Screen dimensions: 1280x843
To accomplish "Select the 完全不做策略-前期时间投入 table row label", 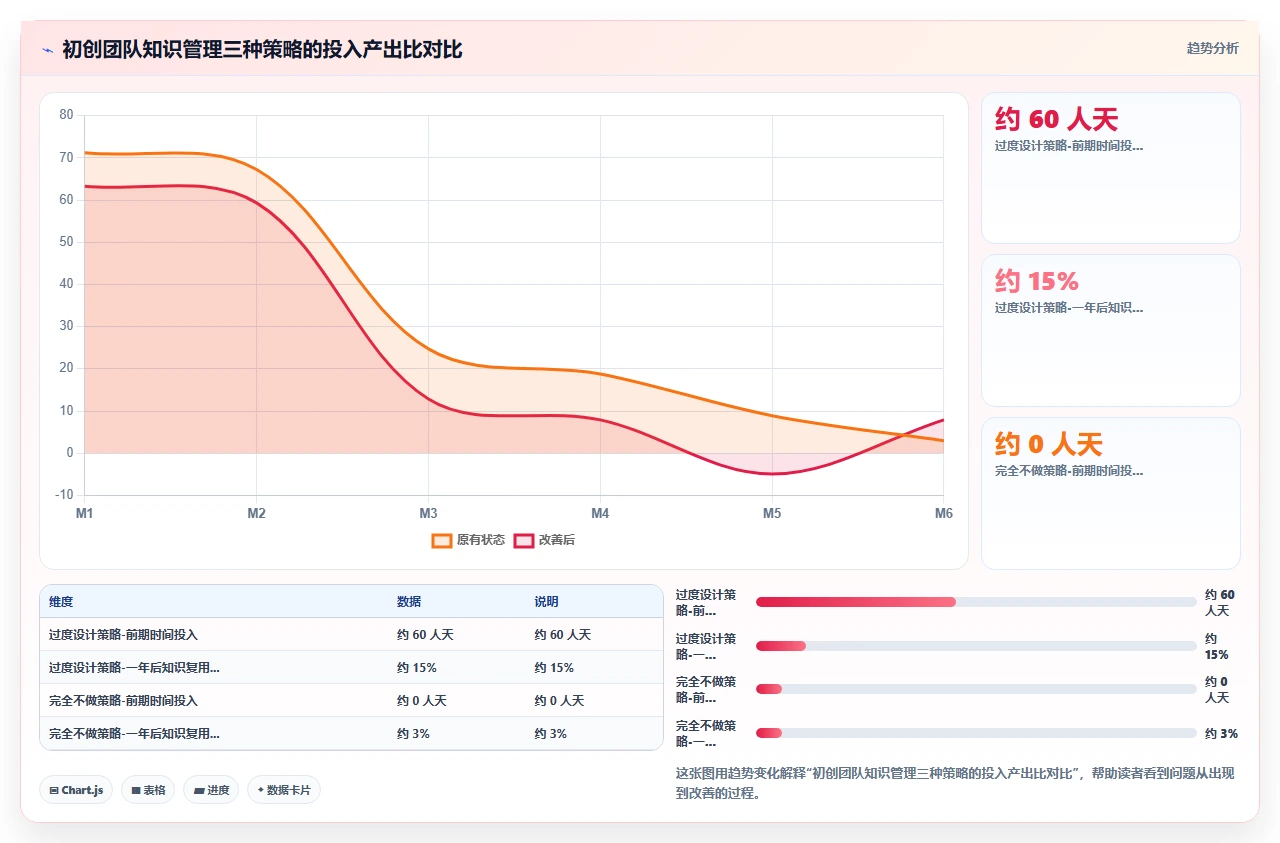I will (x=123, y=700).
